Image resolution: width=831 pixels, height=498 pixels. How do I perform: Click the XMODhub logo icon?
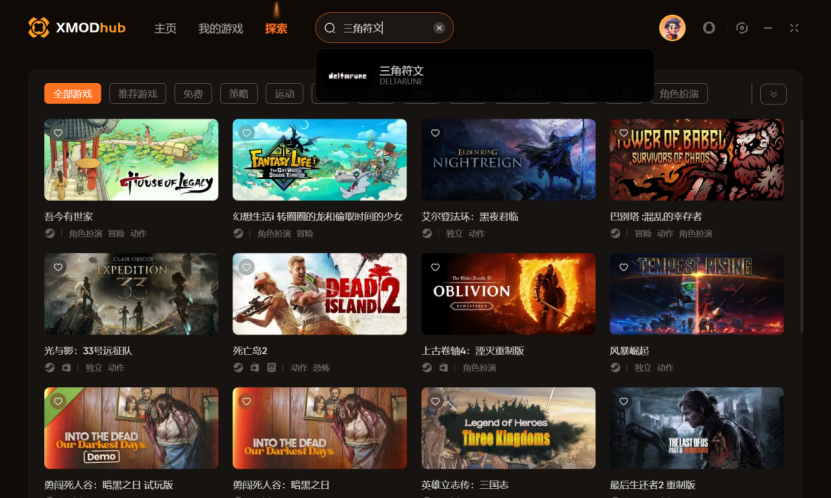click(x=38, y=28)
